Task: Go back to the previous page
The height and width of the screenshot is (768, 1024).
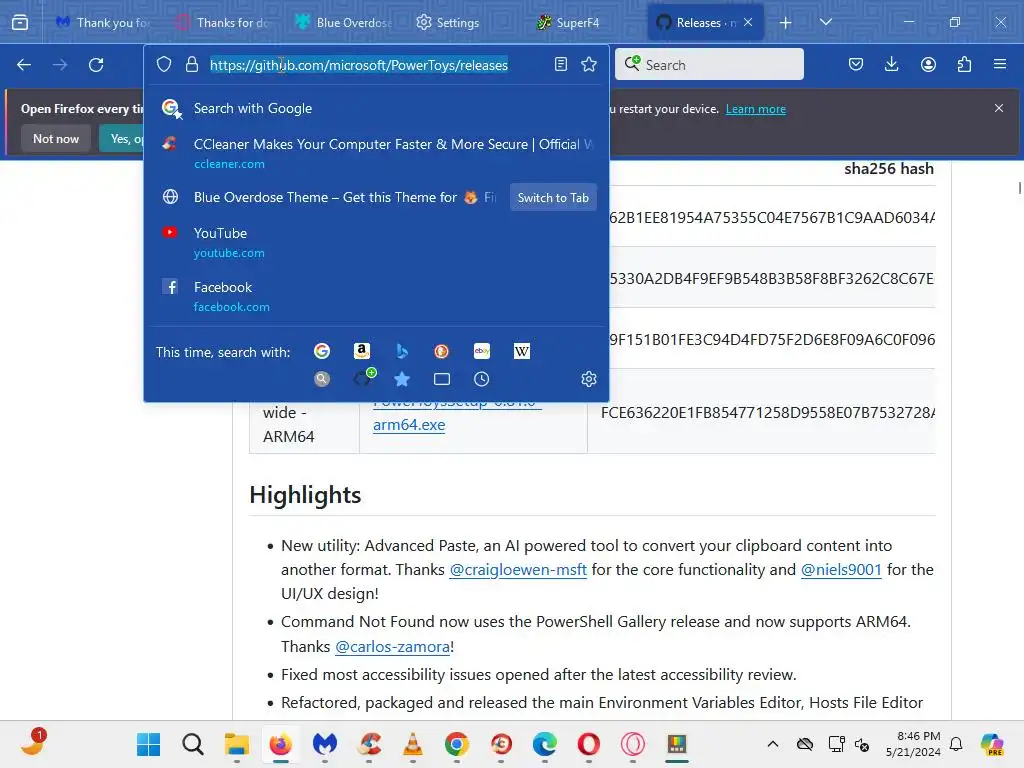Action: [24, 65]
